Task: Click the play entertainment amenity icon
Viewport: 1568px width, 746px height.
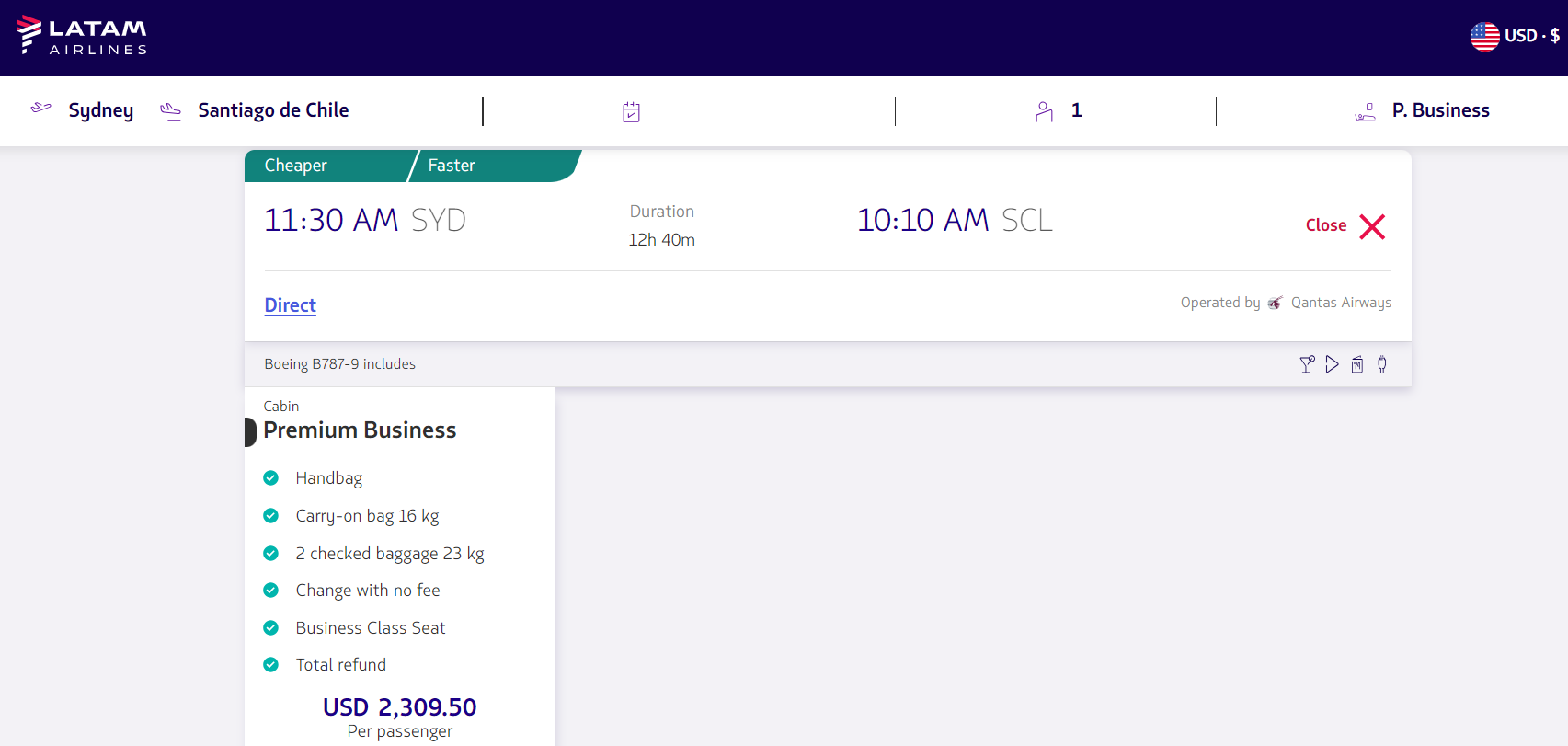Action: (1332, 364)
